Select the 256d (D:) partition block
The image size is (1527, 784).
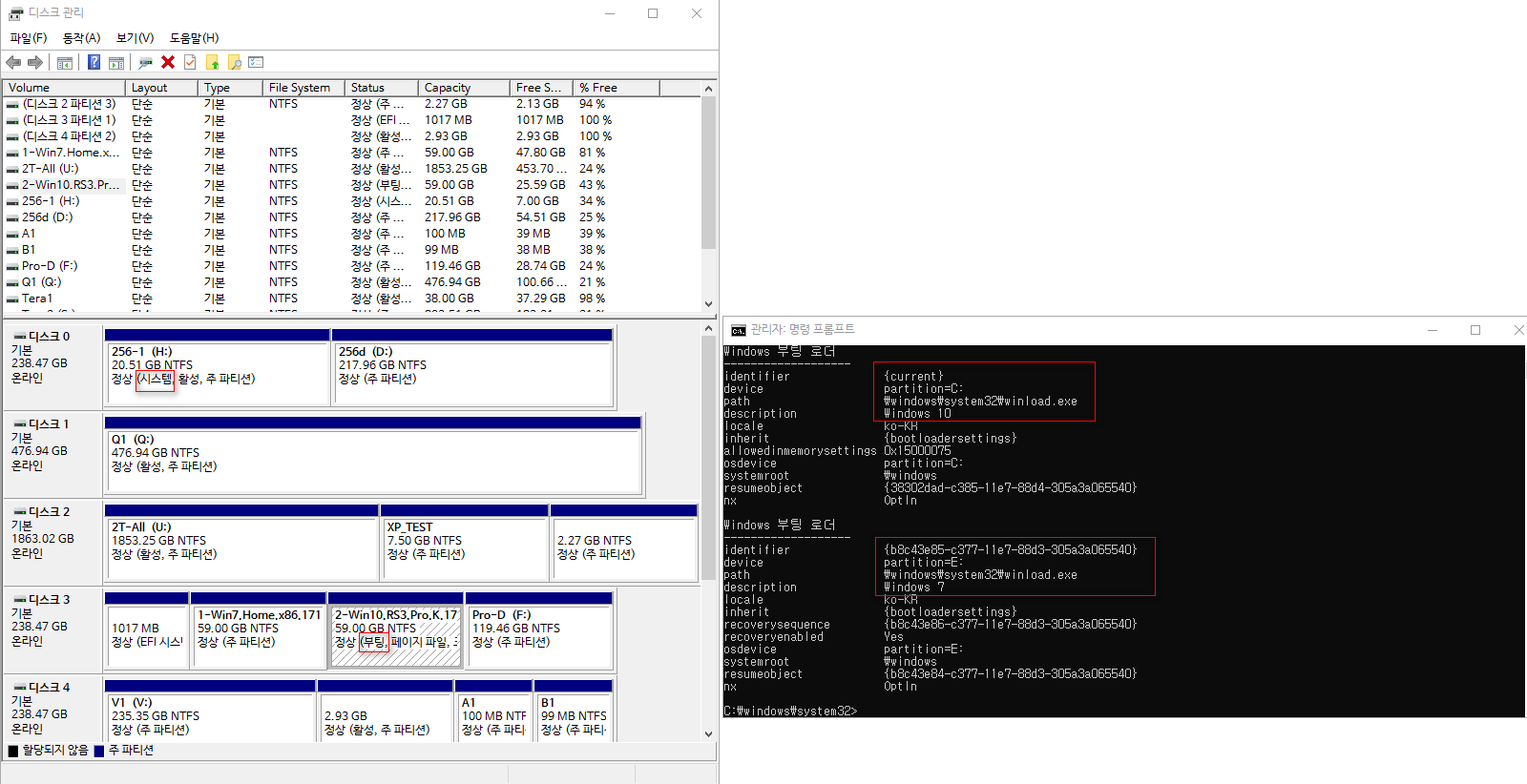(x=472, y=367)
